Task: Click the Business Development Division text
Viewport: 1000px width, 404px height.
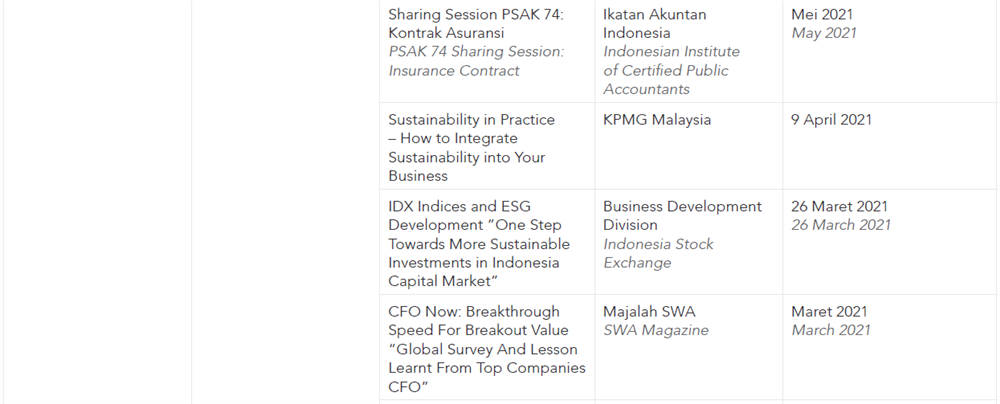Action: (x=682, y=216)
